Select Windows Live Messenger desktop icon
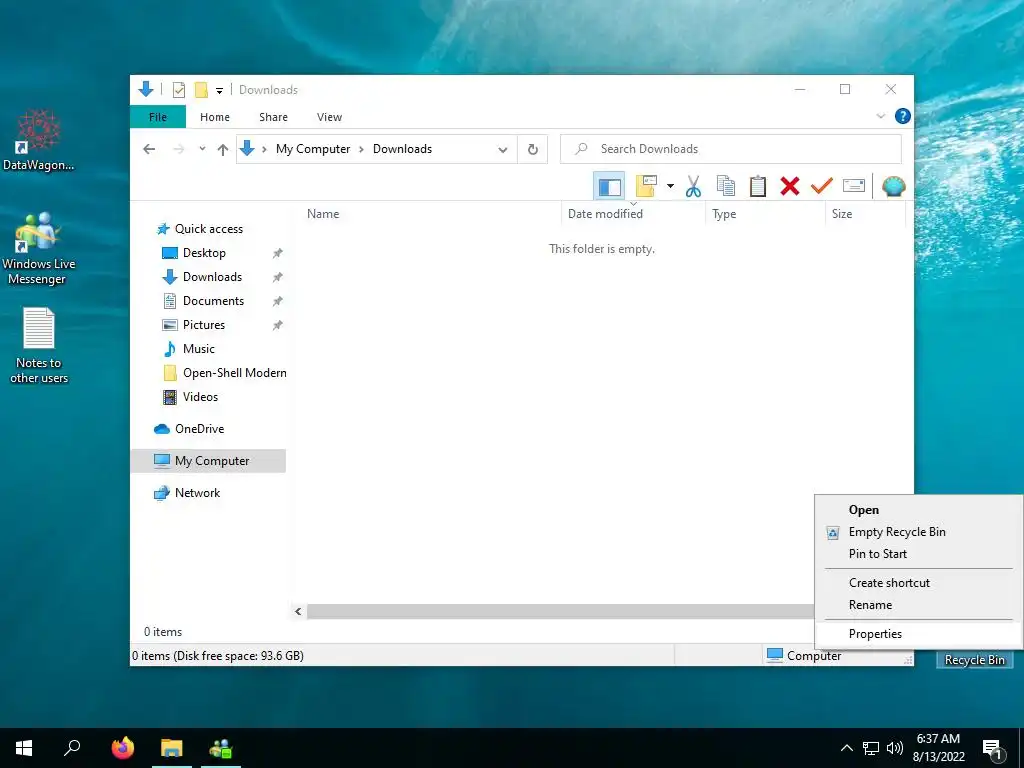The height and width of the screenshot is (768, 1024). (x=39, y=249)
